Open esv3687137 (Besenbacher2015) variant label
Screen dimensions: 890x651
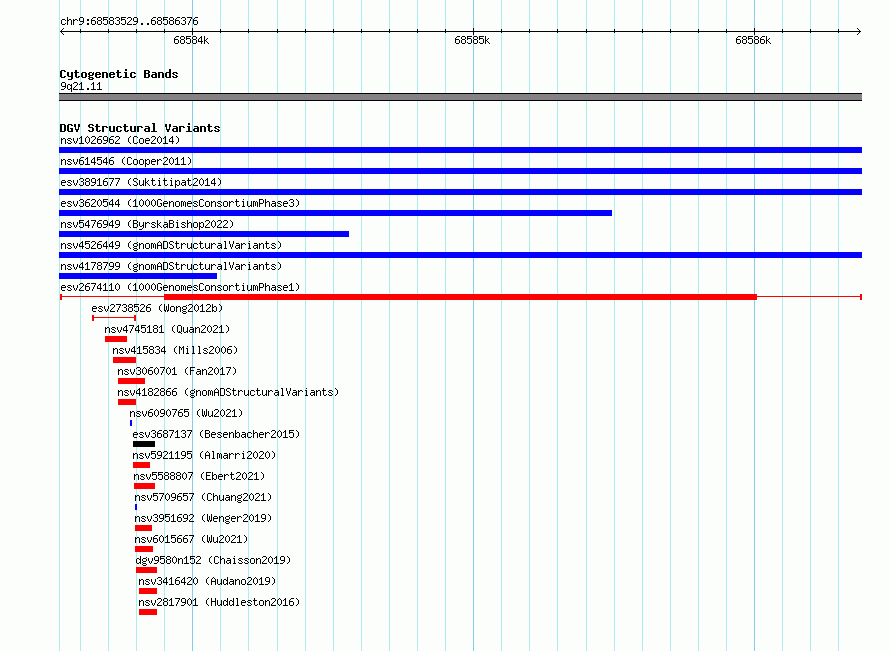[216, 434]
